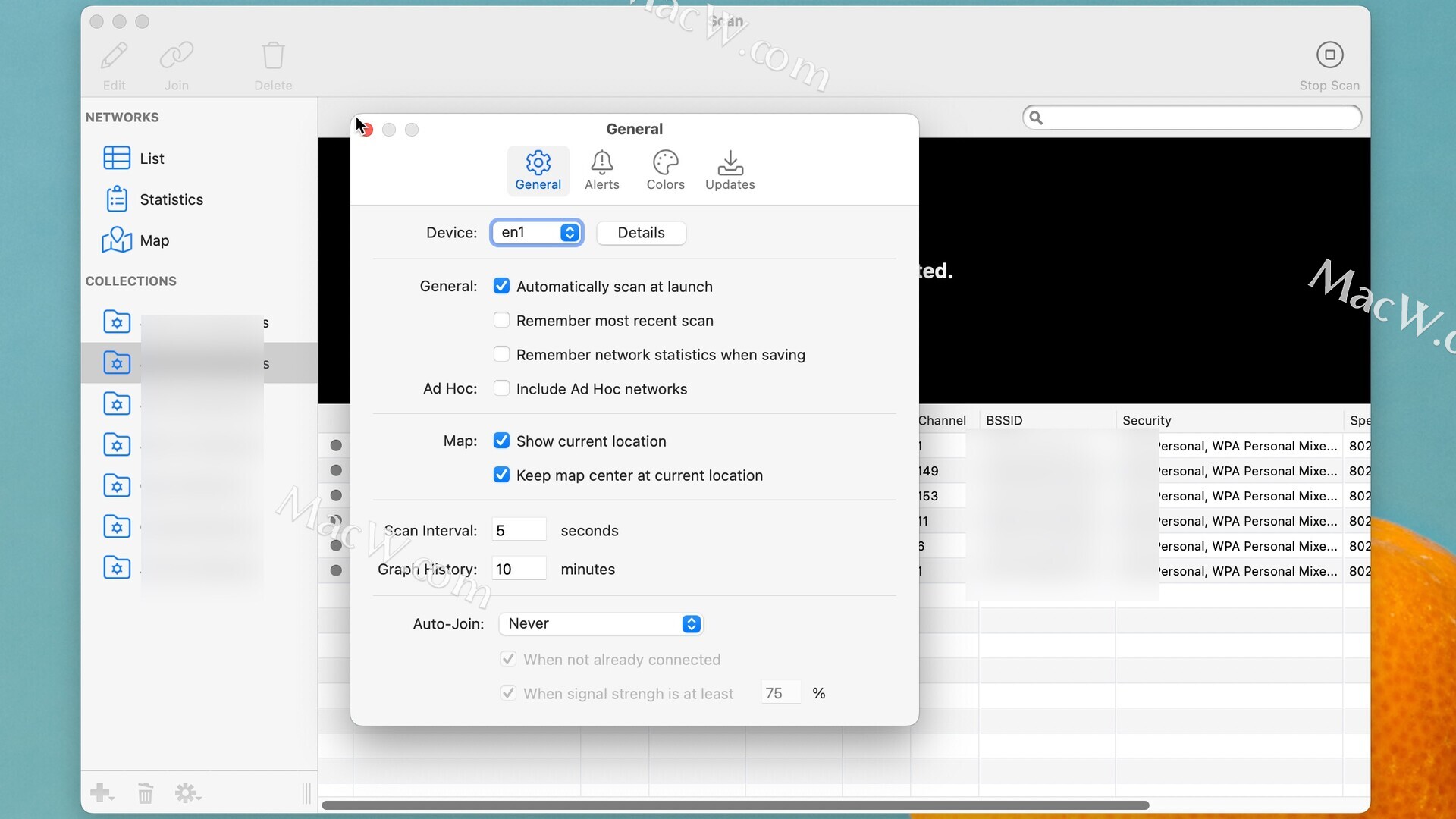Click the trash icon at sidebar bottom

click(x=145, y=793)
